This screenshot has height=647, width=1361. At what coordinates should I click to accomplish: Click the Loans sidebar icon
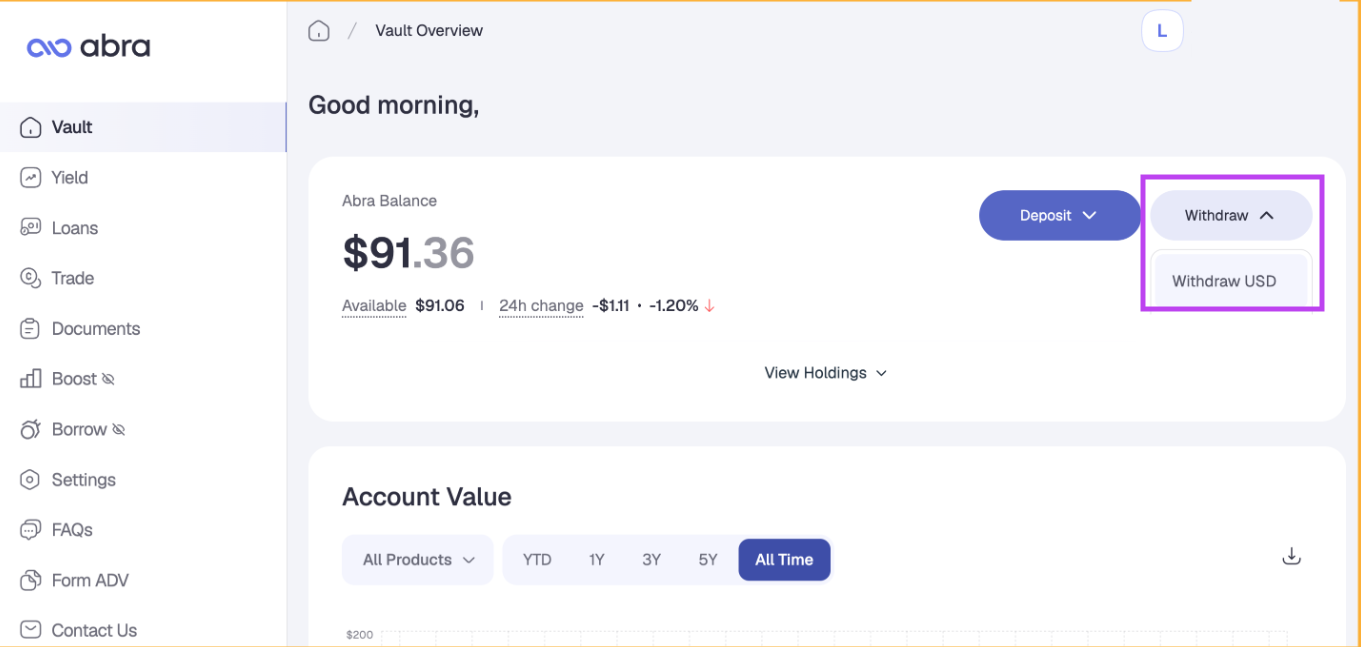point(31,227)
